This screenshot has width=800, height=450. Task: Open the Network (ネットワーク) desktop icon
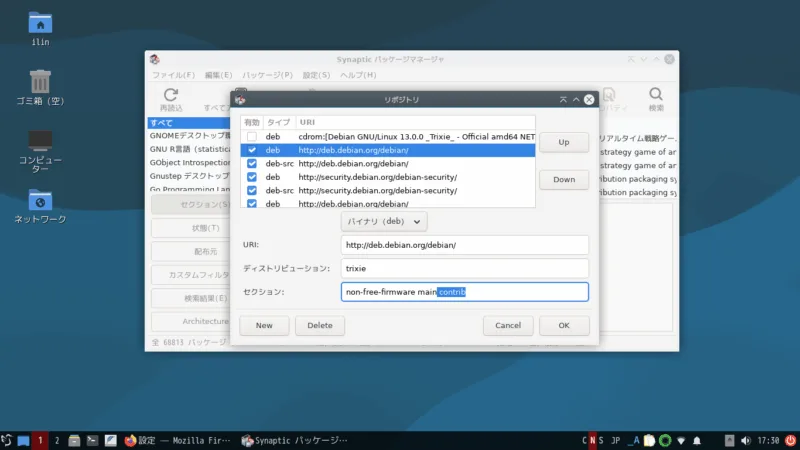click(40, 200)
